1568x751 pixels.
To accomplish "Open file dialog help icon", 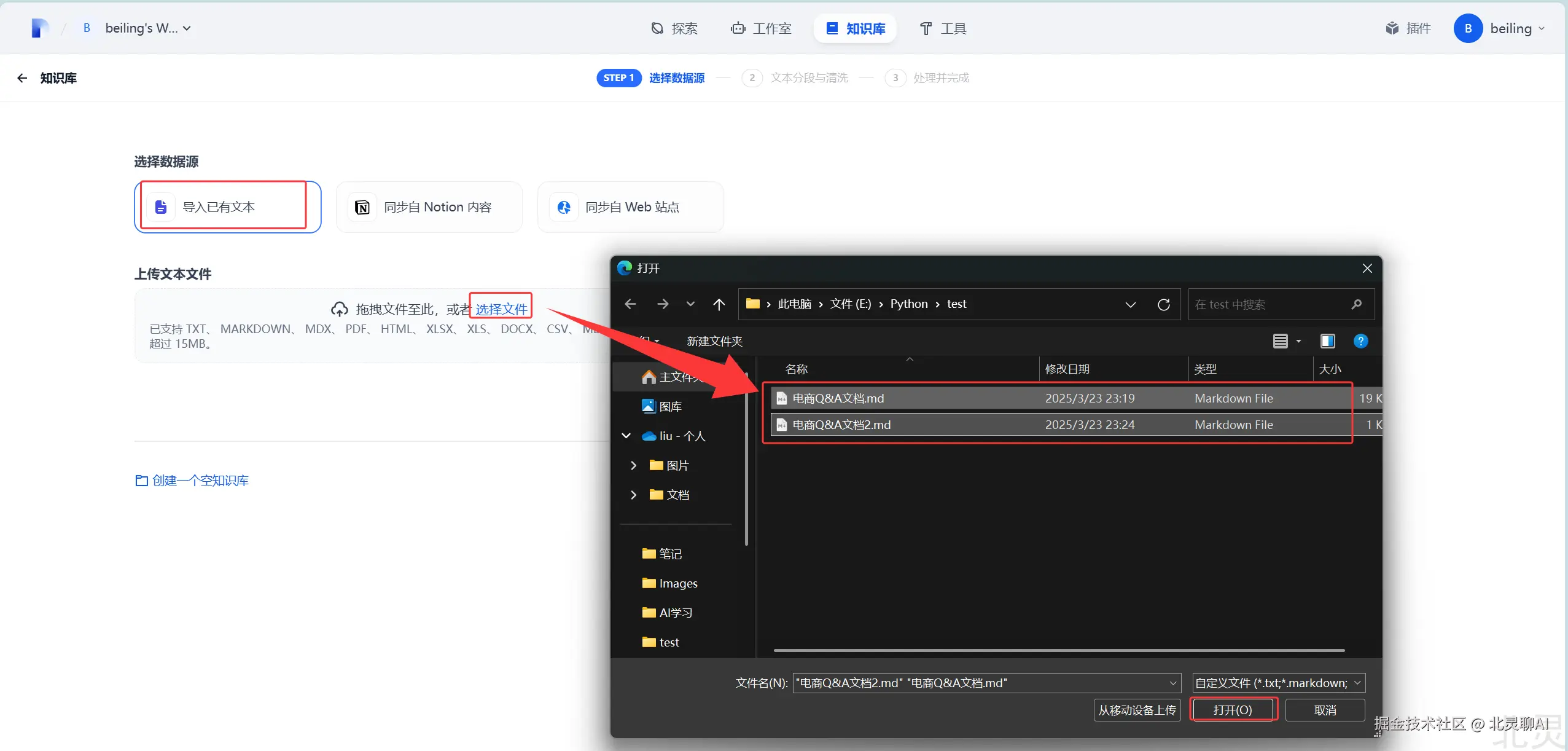I will [x=1360, y=341].
